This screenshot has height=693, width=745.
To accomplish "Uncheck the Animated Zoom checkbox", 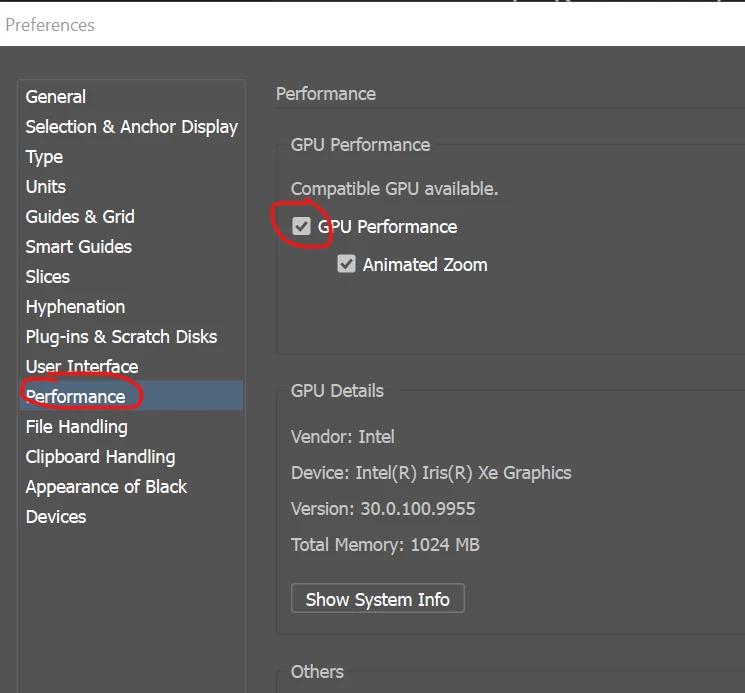I will tap(347, 265).
